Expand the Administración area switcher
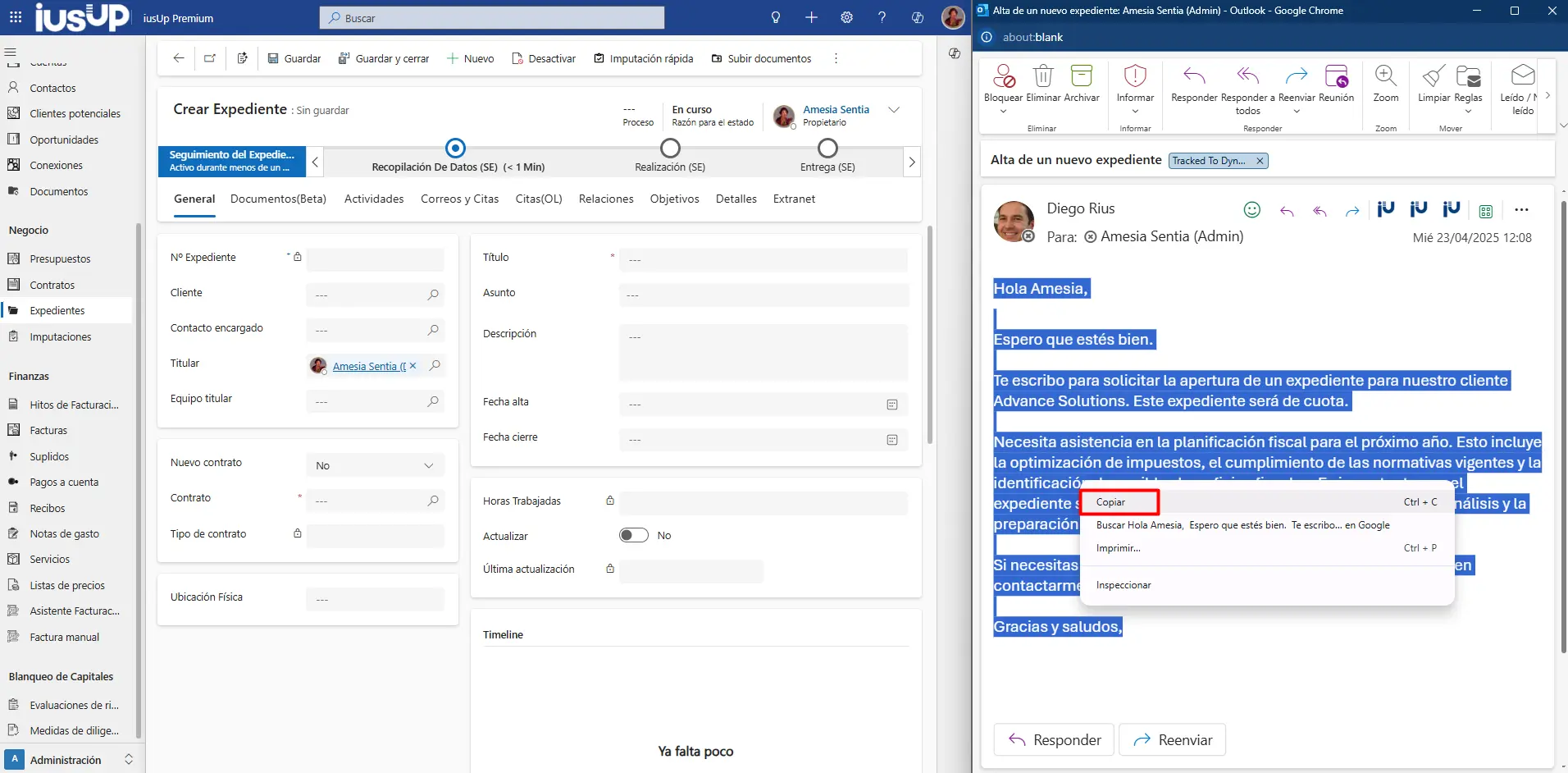 point(129,760)
